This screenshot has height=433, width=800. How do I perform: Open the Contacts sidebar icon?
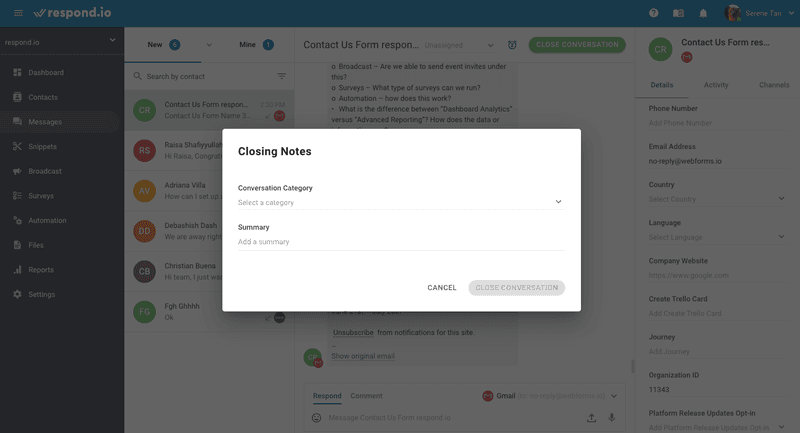pos(17,97)
